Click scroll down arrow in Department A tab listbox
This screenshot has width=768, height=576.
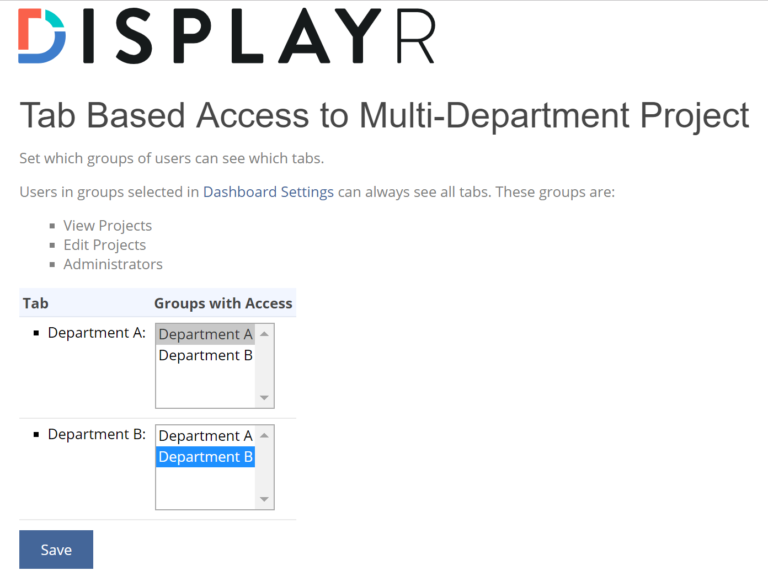(x=264, y=398)
